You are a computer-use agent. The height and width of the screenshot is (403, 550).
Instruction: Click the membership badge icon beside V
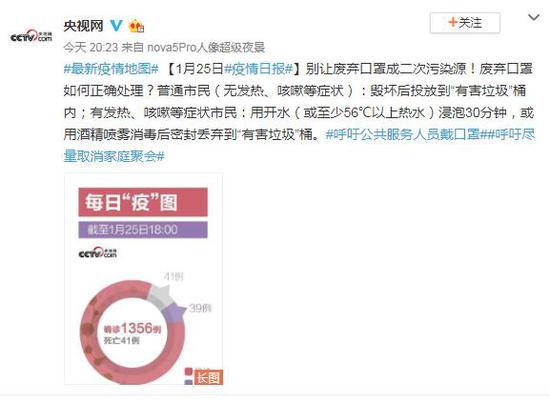click(x=136, y=26)
